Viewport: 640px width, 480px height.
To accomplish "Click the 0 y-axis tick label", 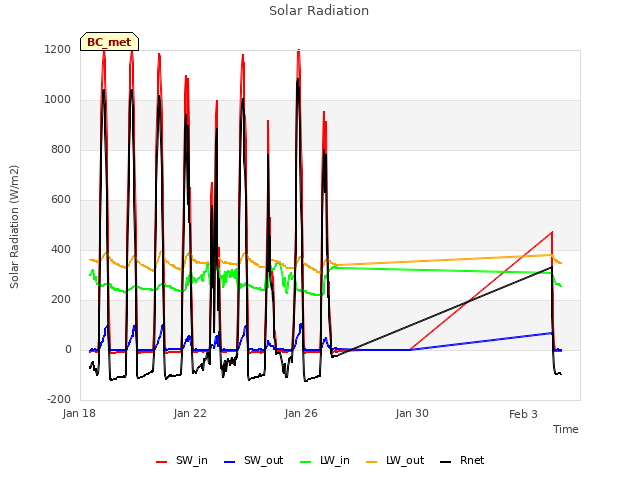I will [68, 350].
